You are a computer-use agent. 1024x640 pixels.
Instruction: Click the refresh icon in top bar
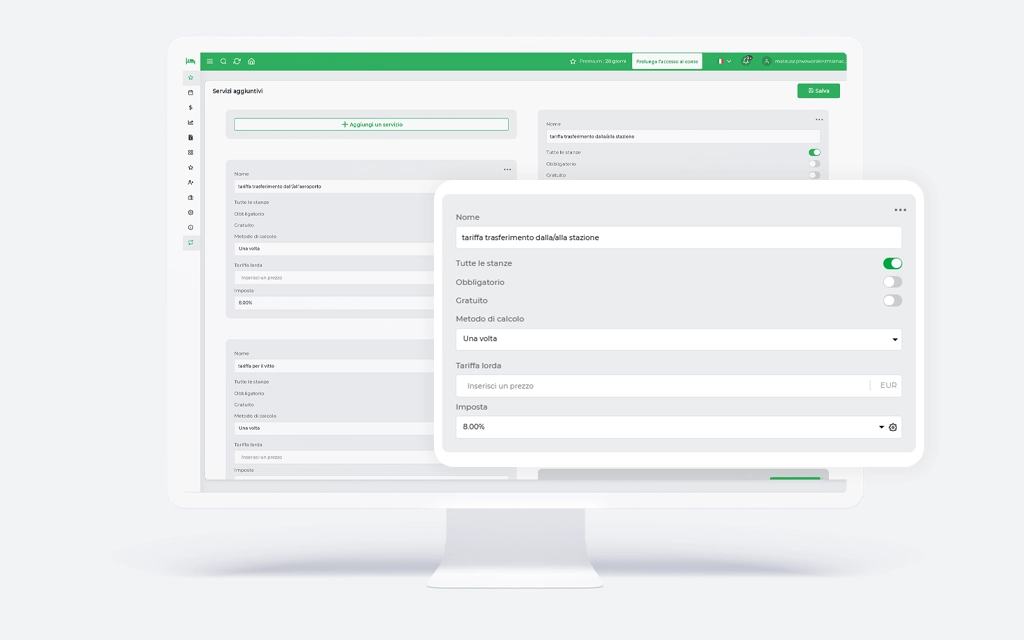pyautogui.click(x=237, y=61)
